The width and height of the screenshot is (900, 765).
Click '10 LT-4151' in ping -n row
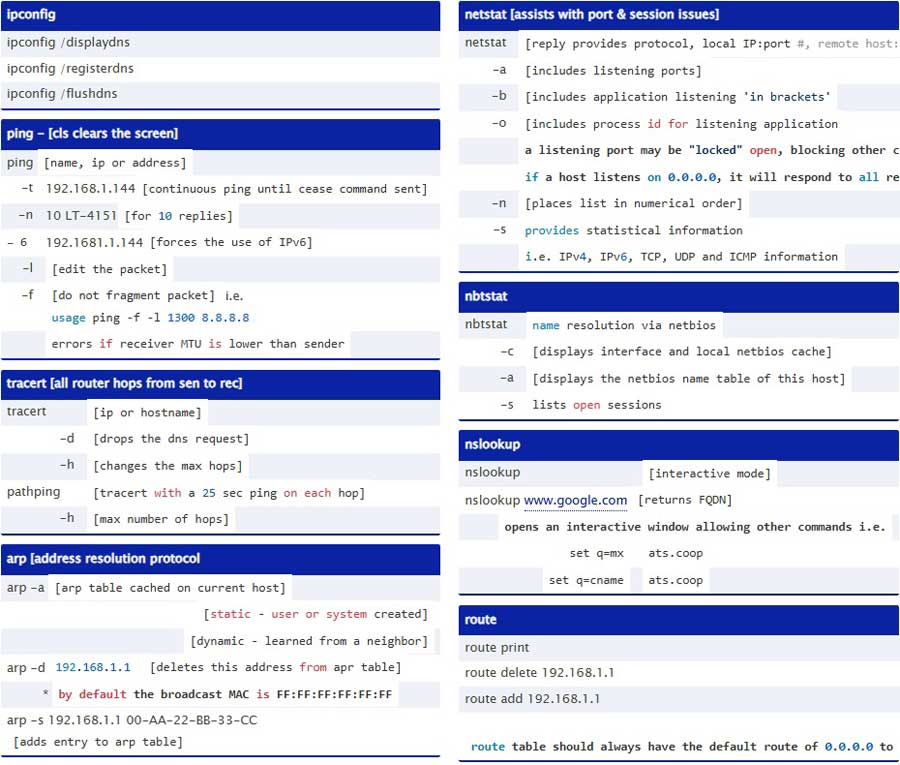tap(81, 216)
